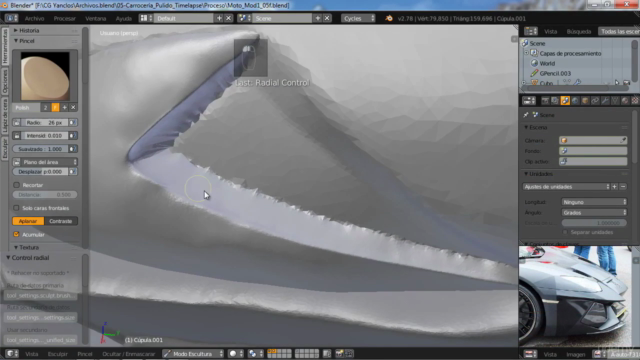Switch to the Opciones side tab

click(4, 81)
